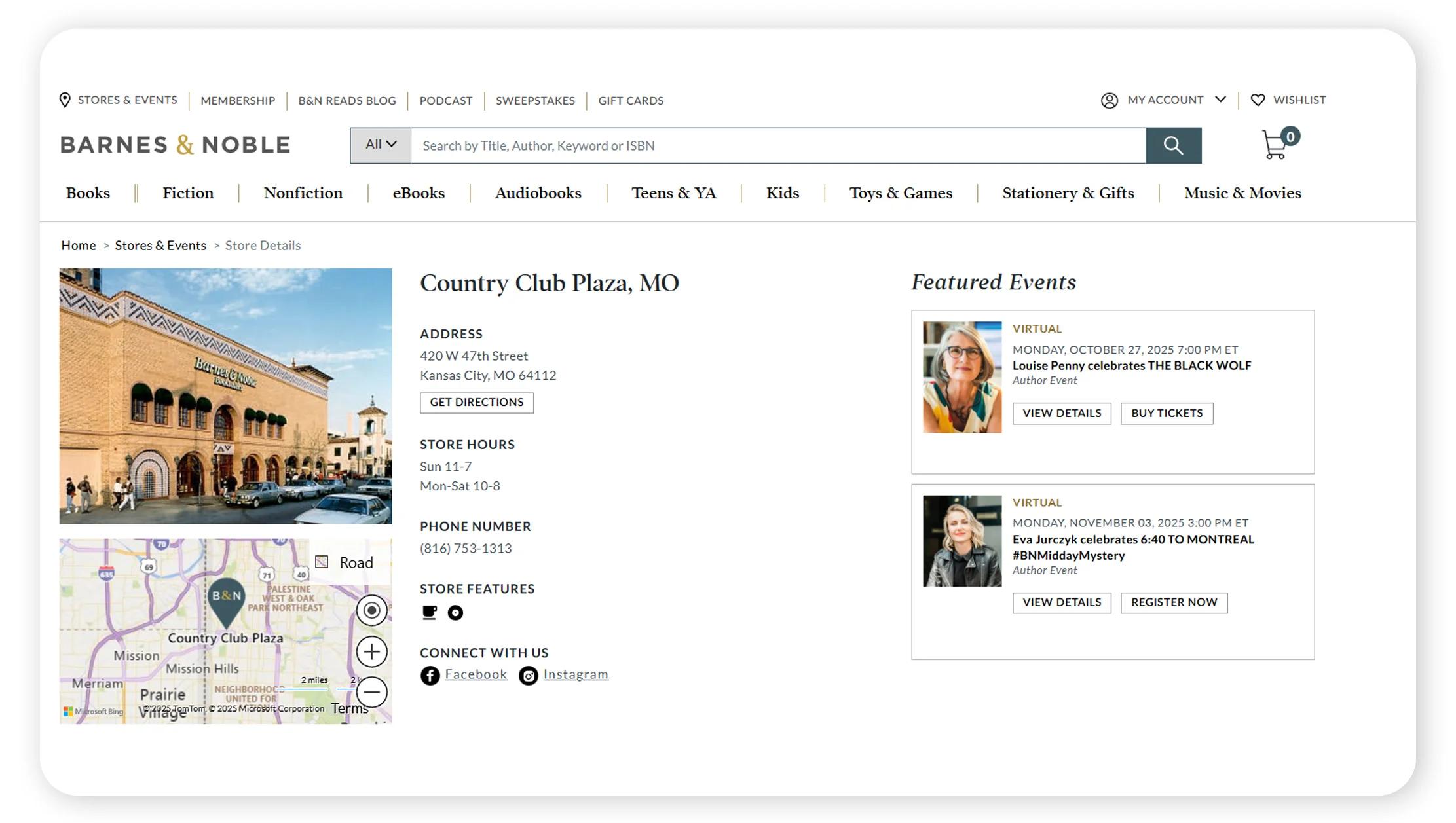Select the café cup store feature icon
Viewport: 1456px width, 823px height.
(429, 613)
